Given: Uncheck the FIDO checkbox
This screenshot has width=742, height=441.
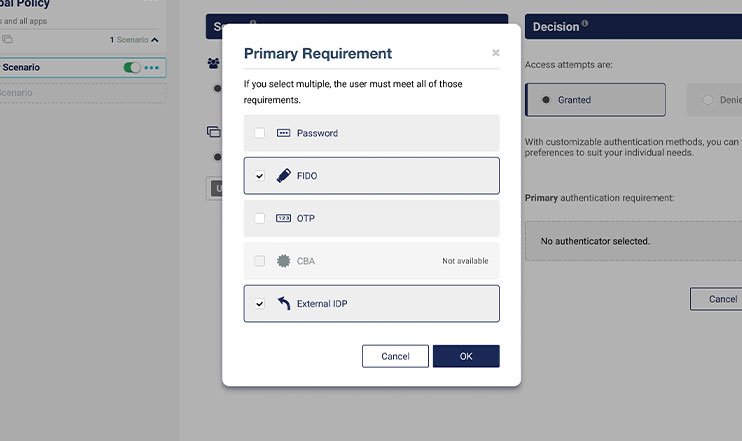Looking at the screenshot, I should click(260, 176).
